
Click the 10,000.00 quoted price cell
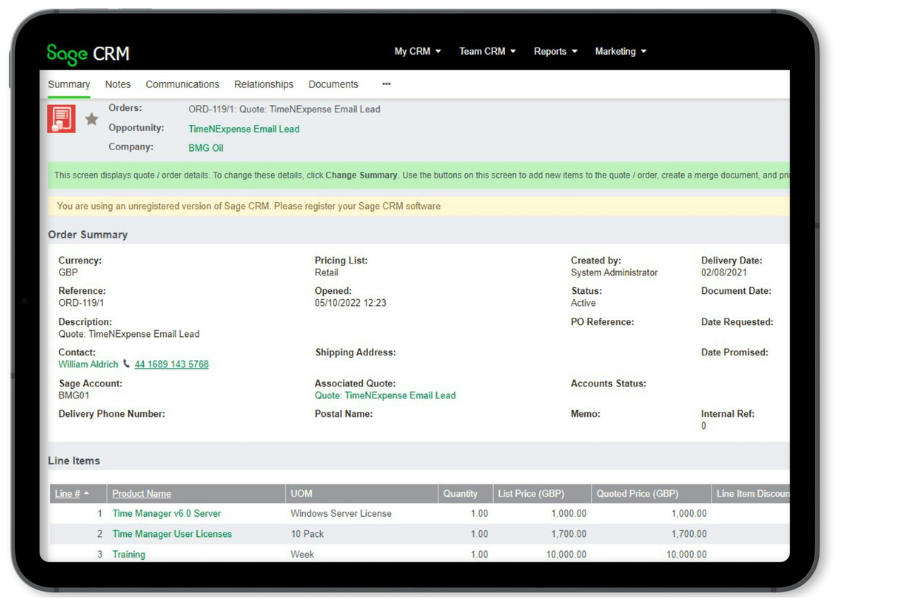tap(686, 554)
